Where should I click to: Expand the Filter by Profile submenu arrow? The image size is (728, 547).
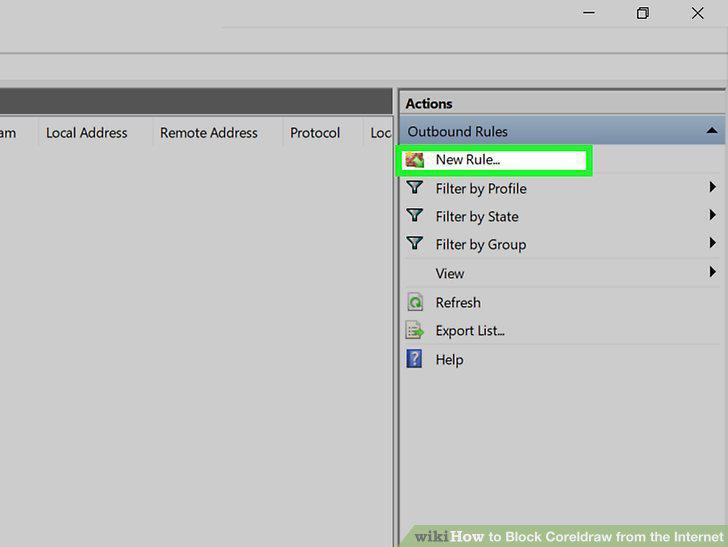712,187
